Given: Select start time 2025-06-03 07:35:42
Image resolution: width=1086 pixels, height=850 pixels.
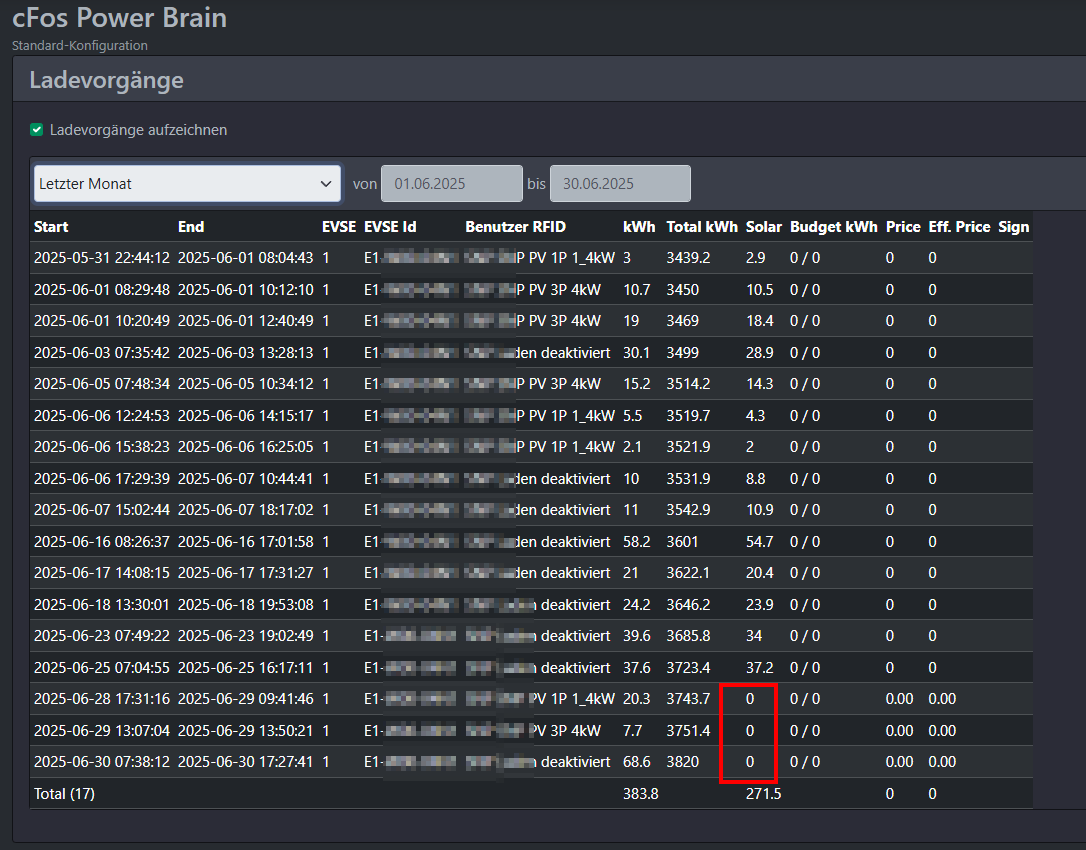Looking at the screenshot, I should coord(102,353).
